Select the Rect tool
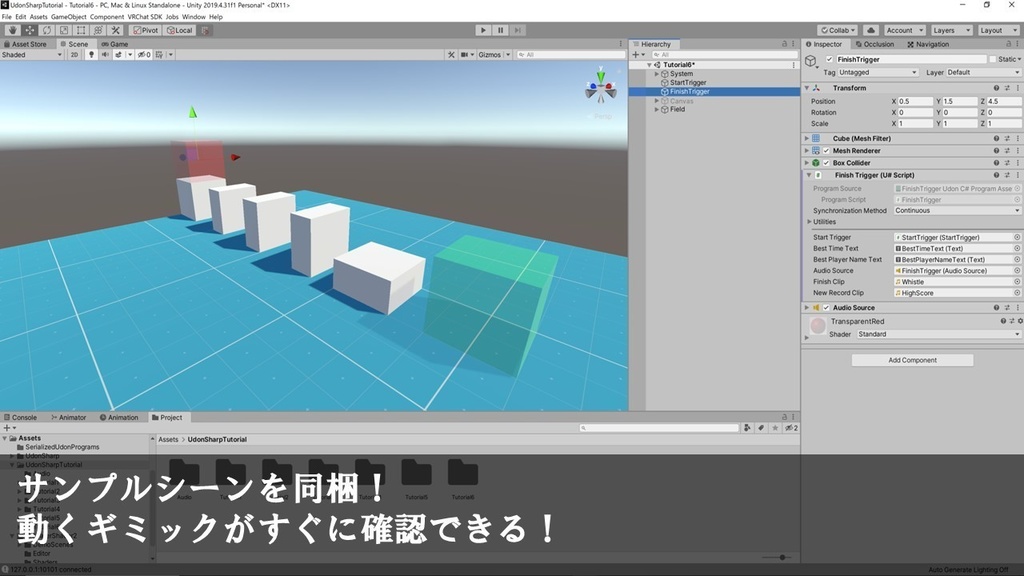The height and width of the screenshot is (576, 1024). (81, 31)
